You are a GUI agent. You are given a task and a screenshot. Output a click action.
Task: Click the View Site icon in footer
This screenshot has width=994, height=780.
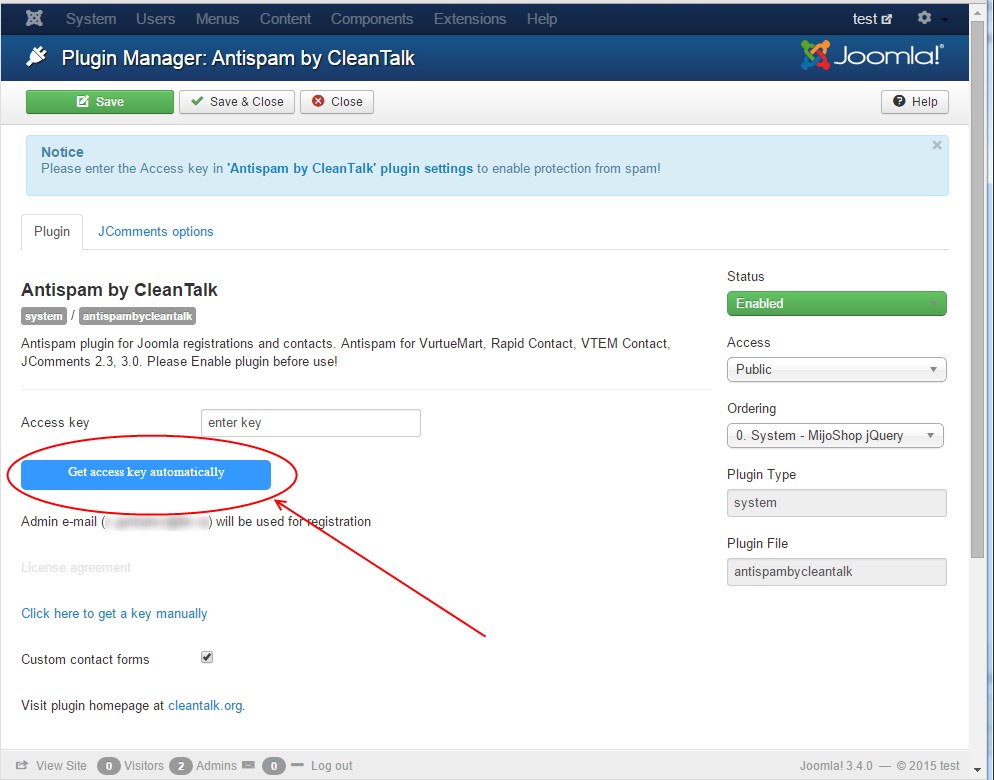[22, 766]
